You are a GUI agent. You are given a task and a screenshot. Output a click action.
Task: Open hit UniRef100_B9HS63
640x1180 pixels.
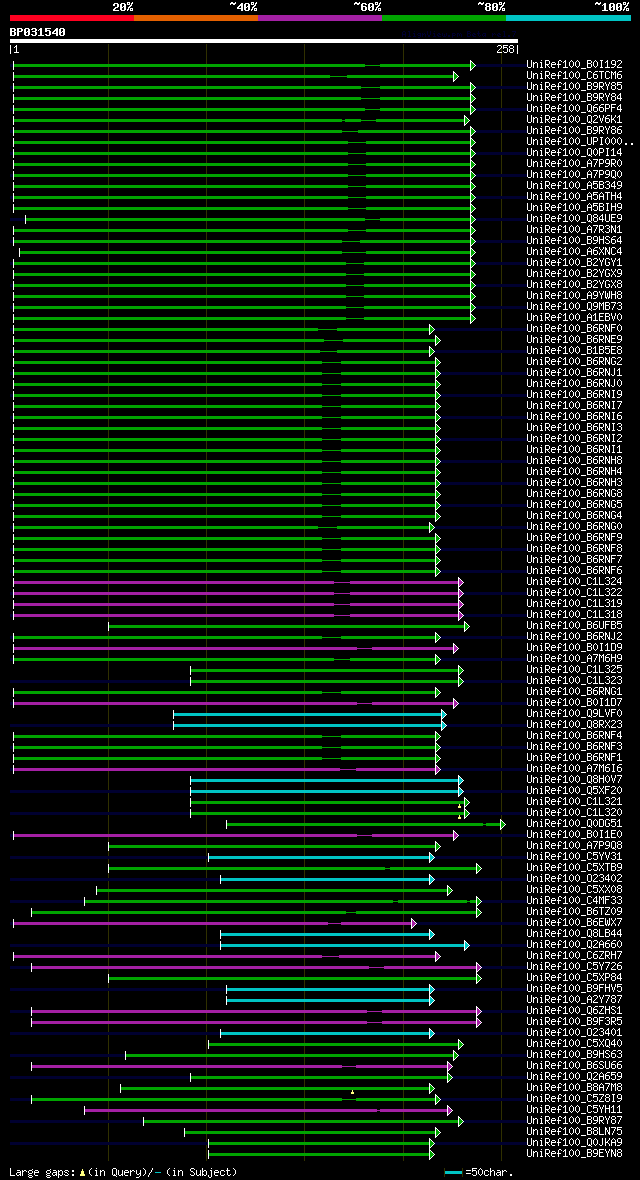tap(574, 1054)
